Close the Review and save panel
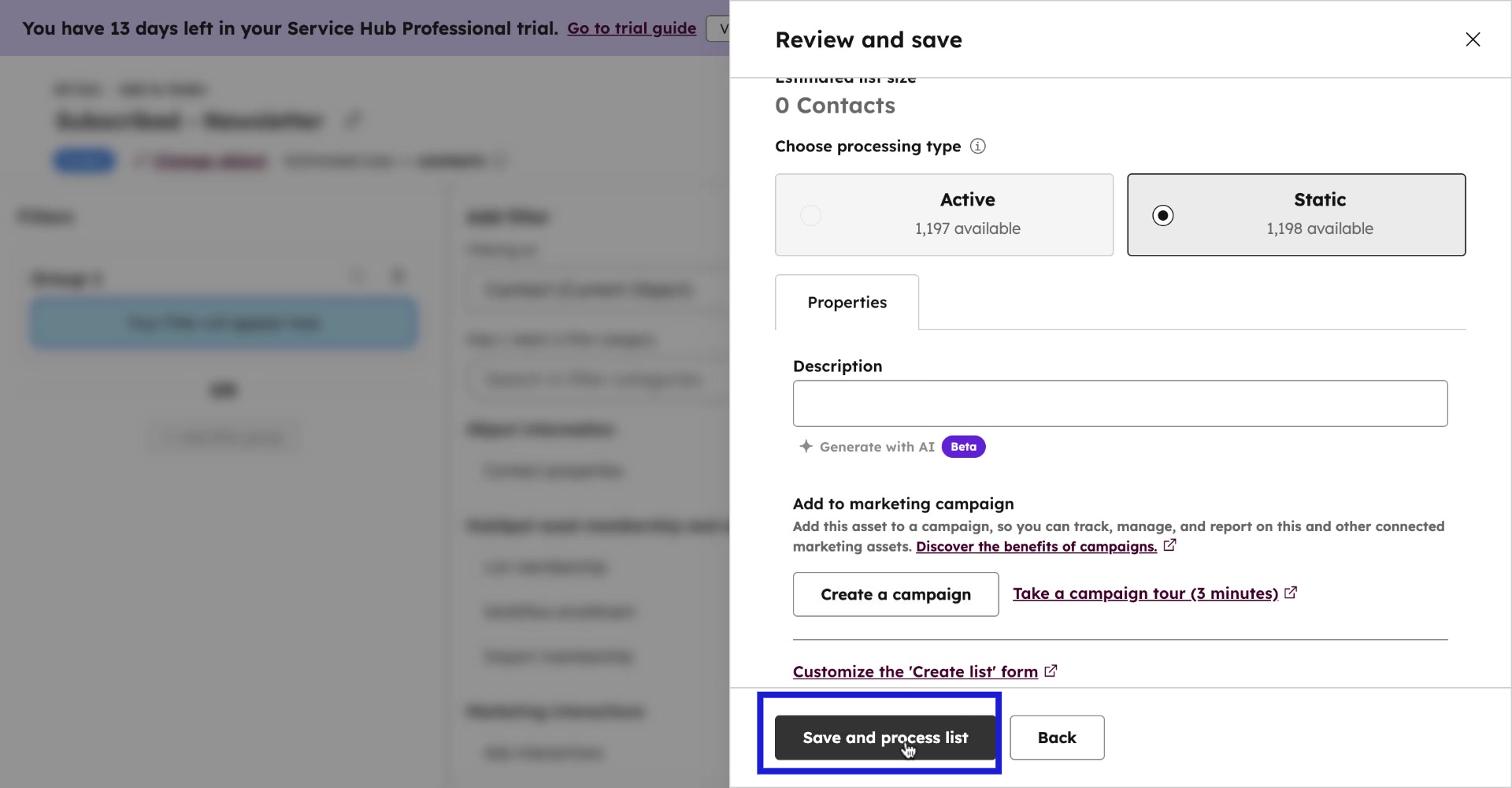The width and height of the screenshot is (1512, 788). click(1473, 39)
